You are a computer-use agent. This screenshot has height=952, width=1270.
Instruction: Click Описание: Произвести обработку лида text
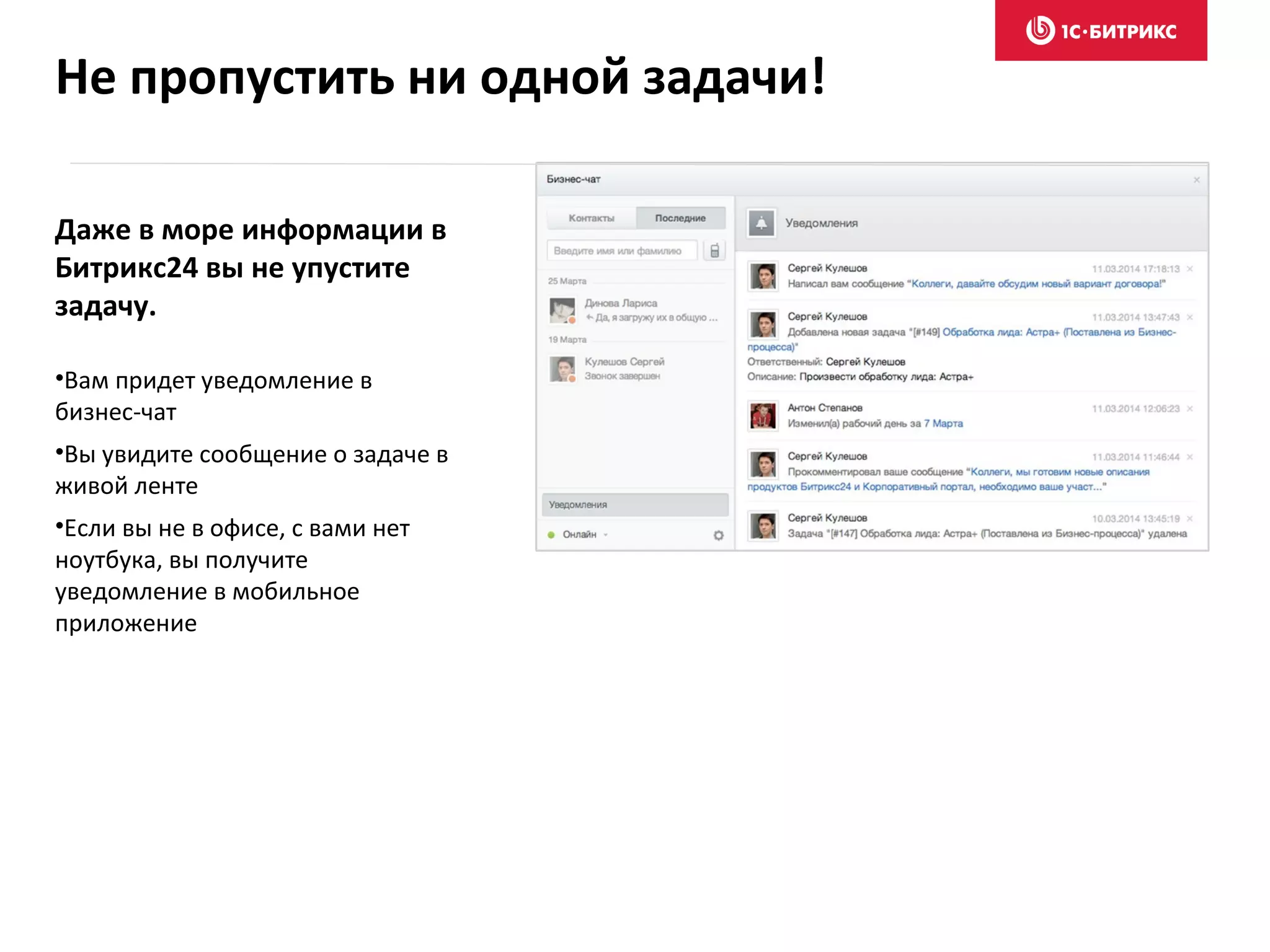(860, 377)
